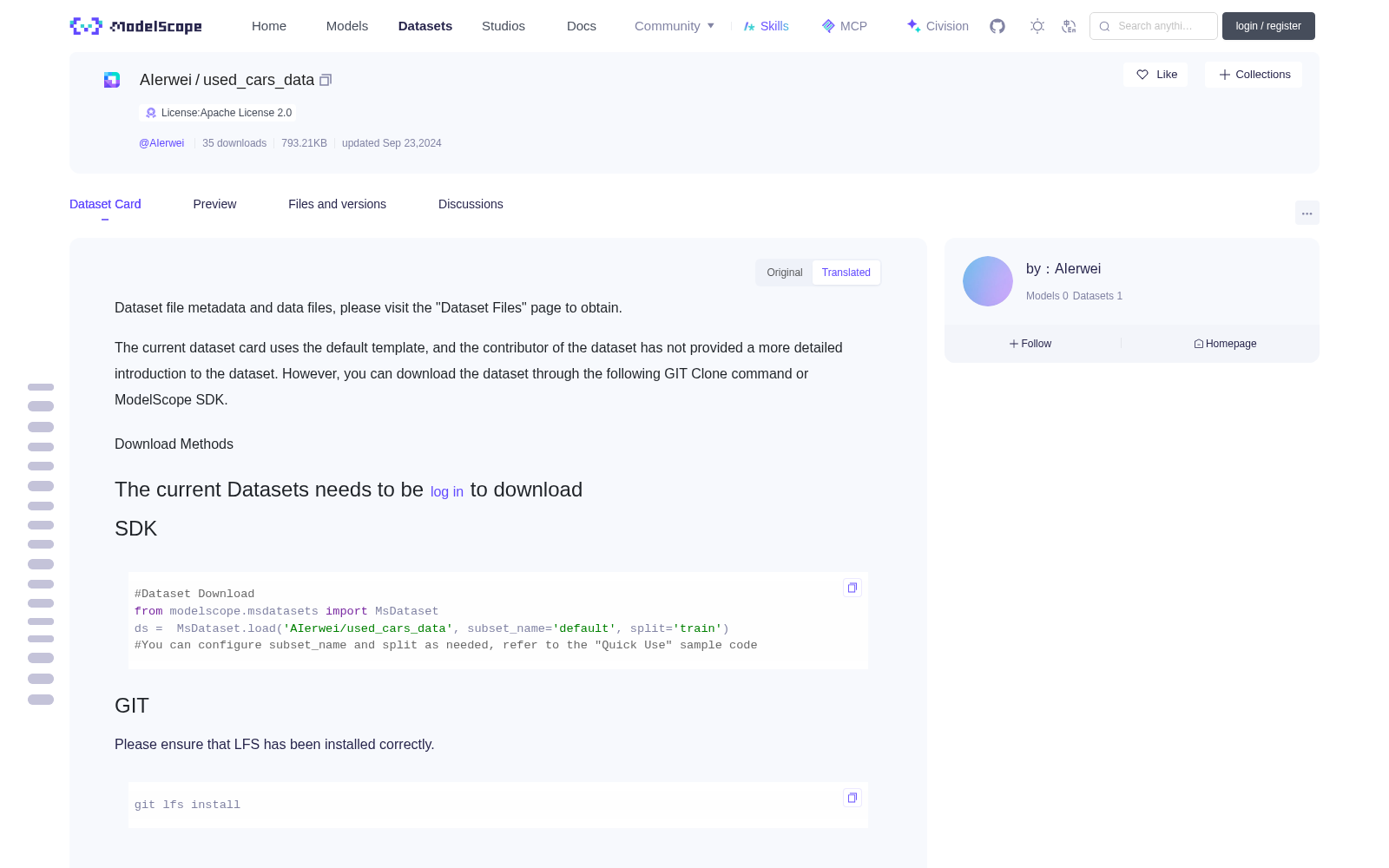Select the Dataset Card tab

(x=105, y=204)
